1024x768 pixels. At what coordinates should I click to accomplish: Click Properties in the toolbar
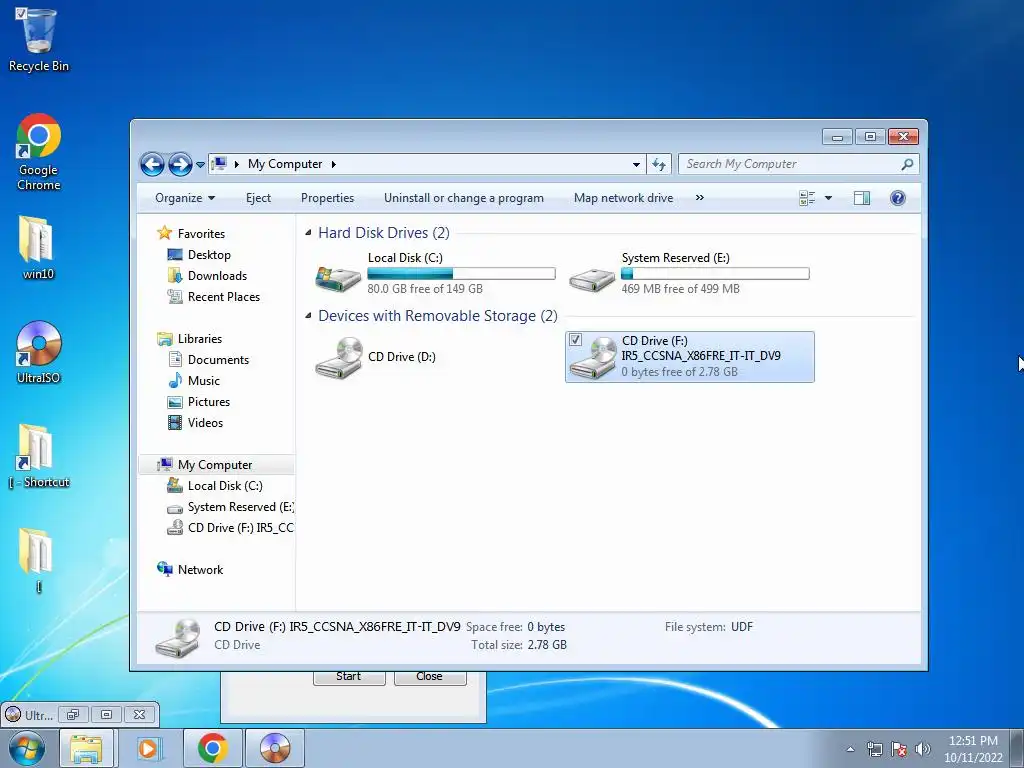[x=327, y=198]
